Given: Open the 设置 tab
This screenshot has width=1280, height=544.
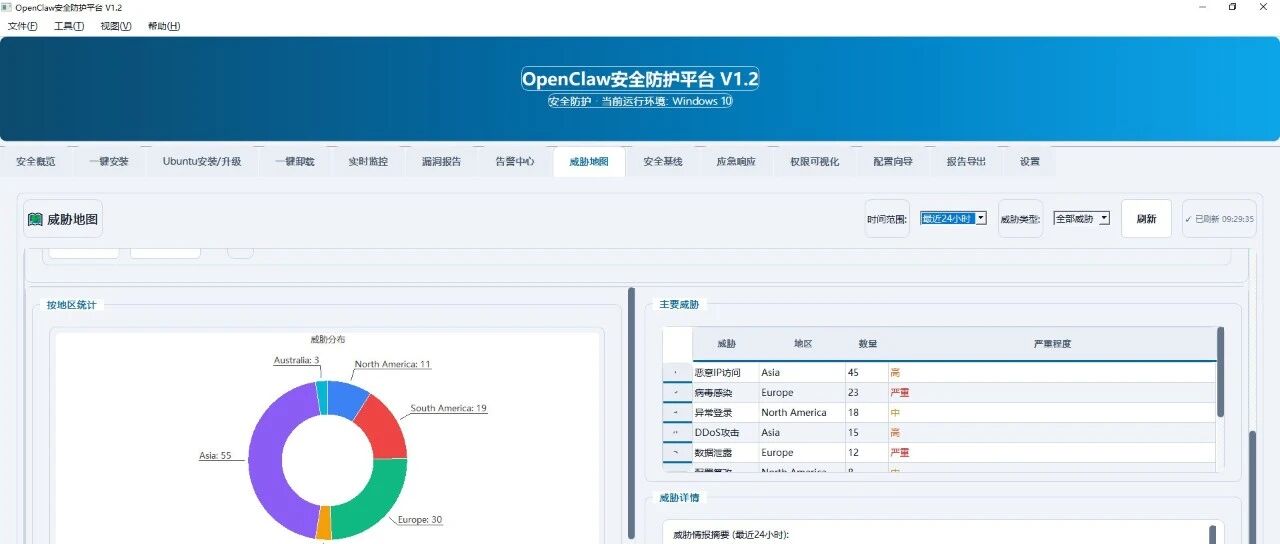Looking at the screenshot, I should click(x=1030, y=161).
